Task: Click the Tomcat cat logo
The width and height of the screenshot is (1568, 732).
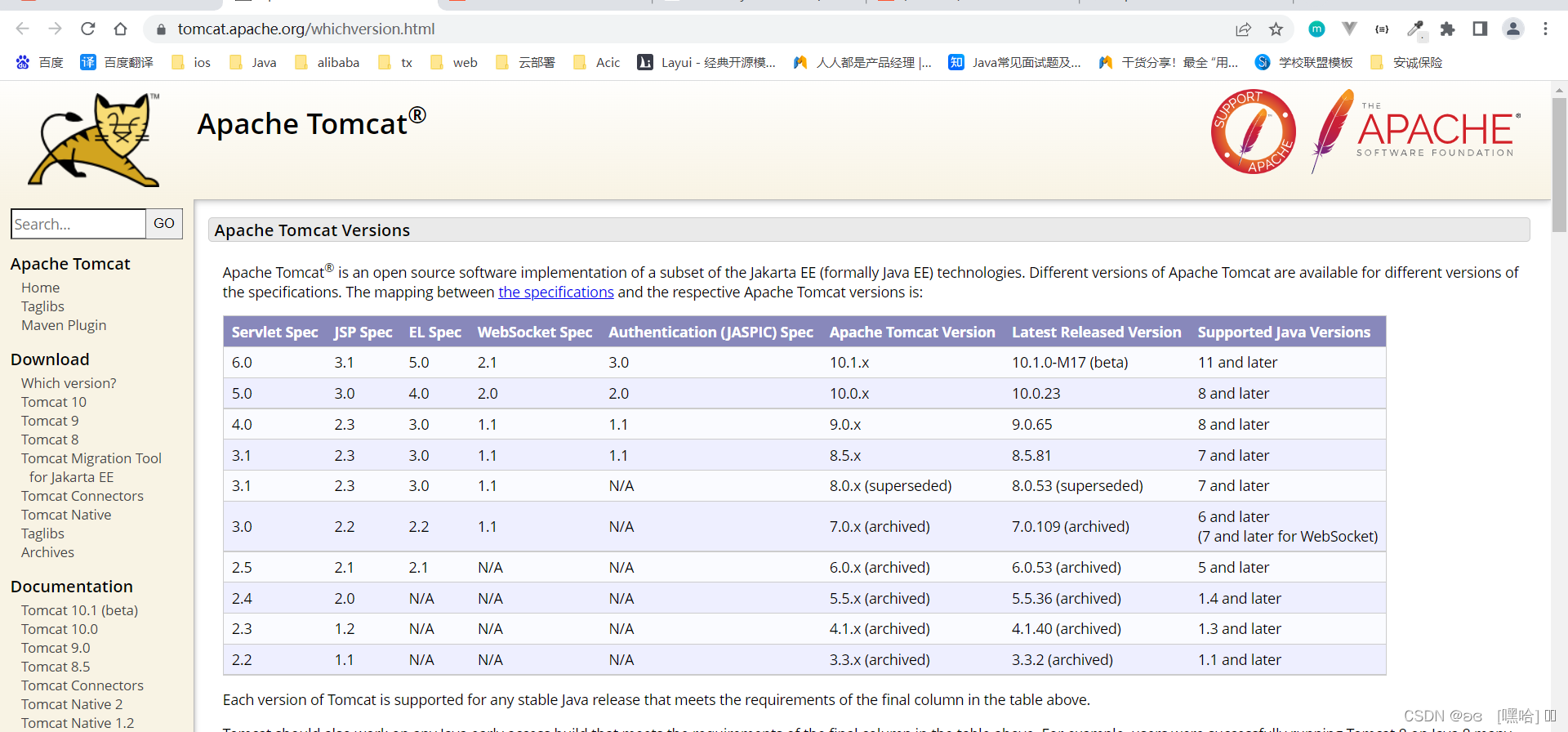Action: [95, 140]
